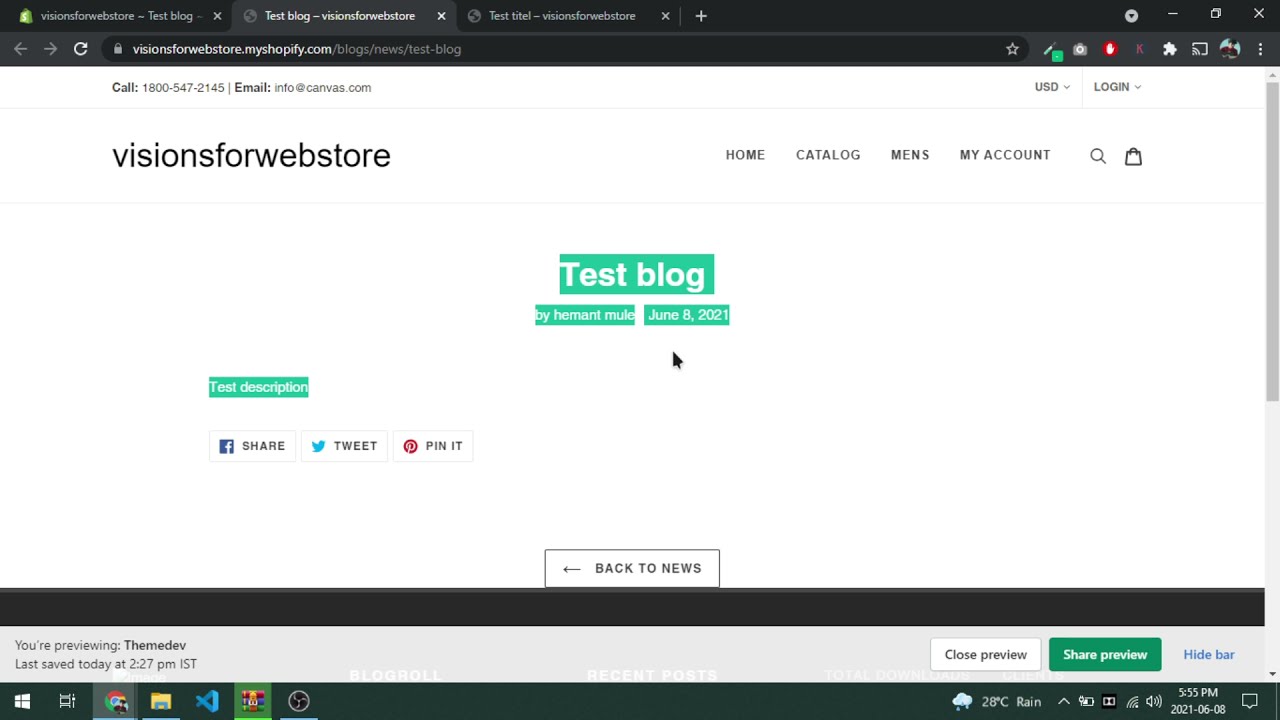Open a new browser tab

701,16
